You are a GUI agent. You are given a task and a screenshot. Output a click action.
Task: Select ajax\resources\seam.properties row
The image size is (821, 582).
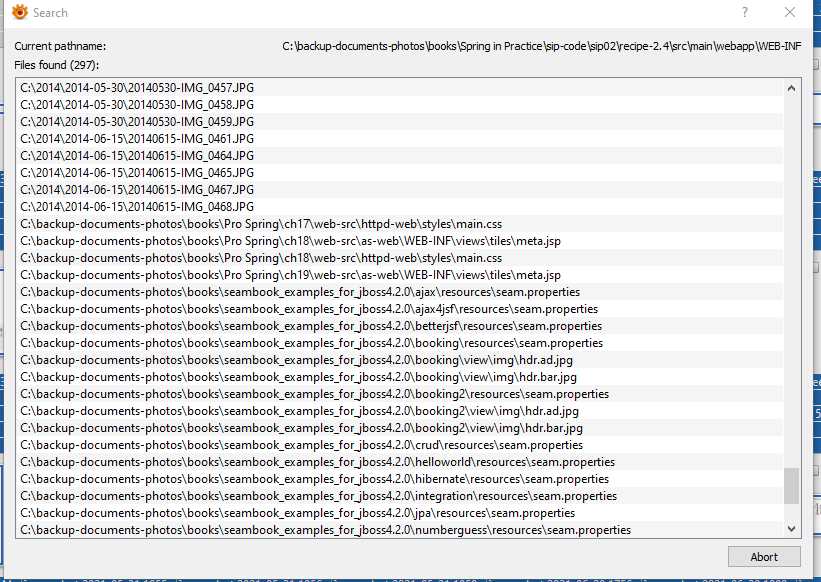coord(401,292)
